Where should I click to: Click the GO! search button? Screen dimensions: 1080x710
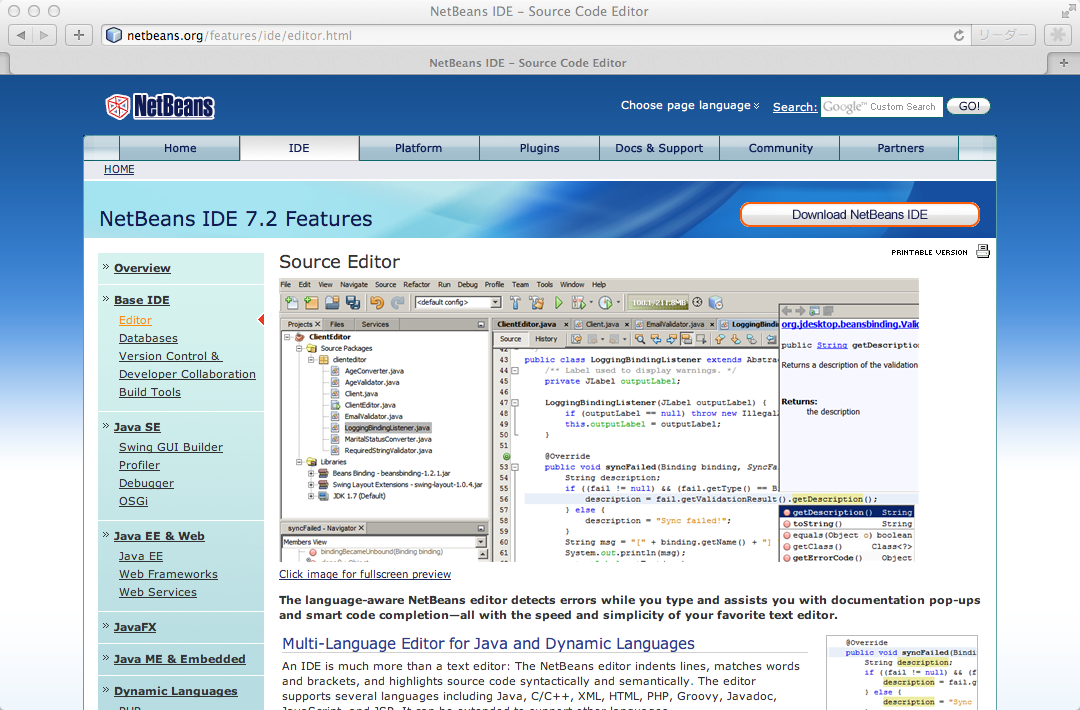(x=968, y=106)
